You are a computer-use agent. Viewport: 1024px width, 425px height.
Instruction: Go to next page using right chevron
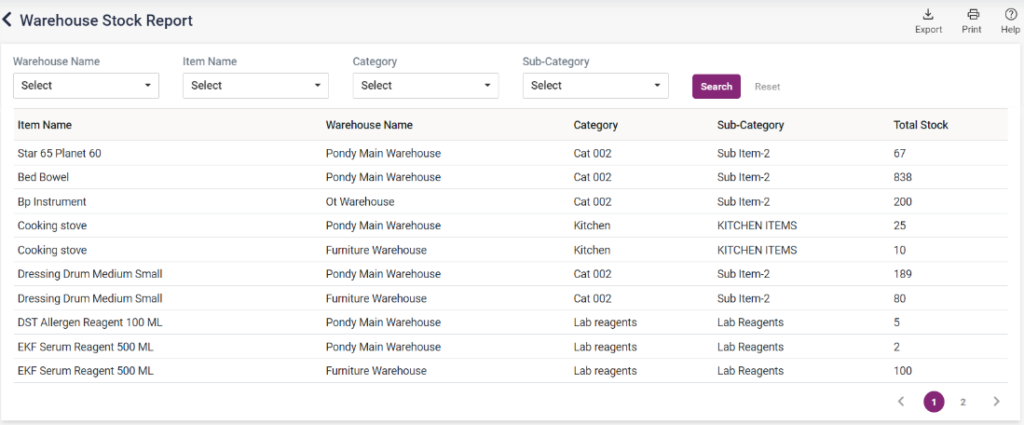tap(996, 402)
